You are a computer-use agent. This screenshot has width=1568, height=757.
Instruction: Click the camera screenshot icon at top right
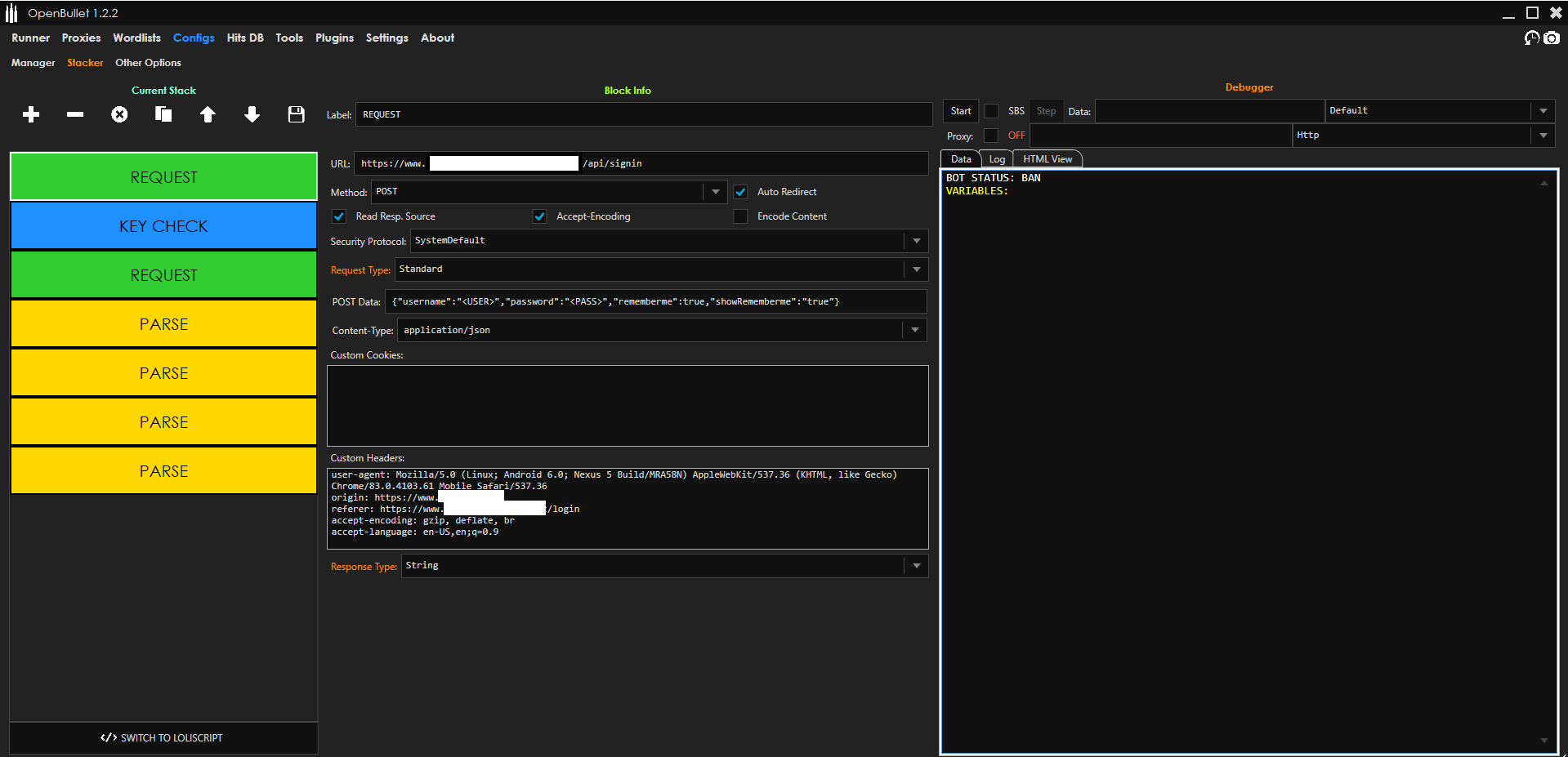1551,38
